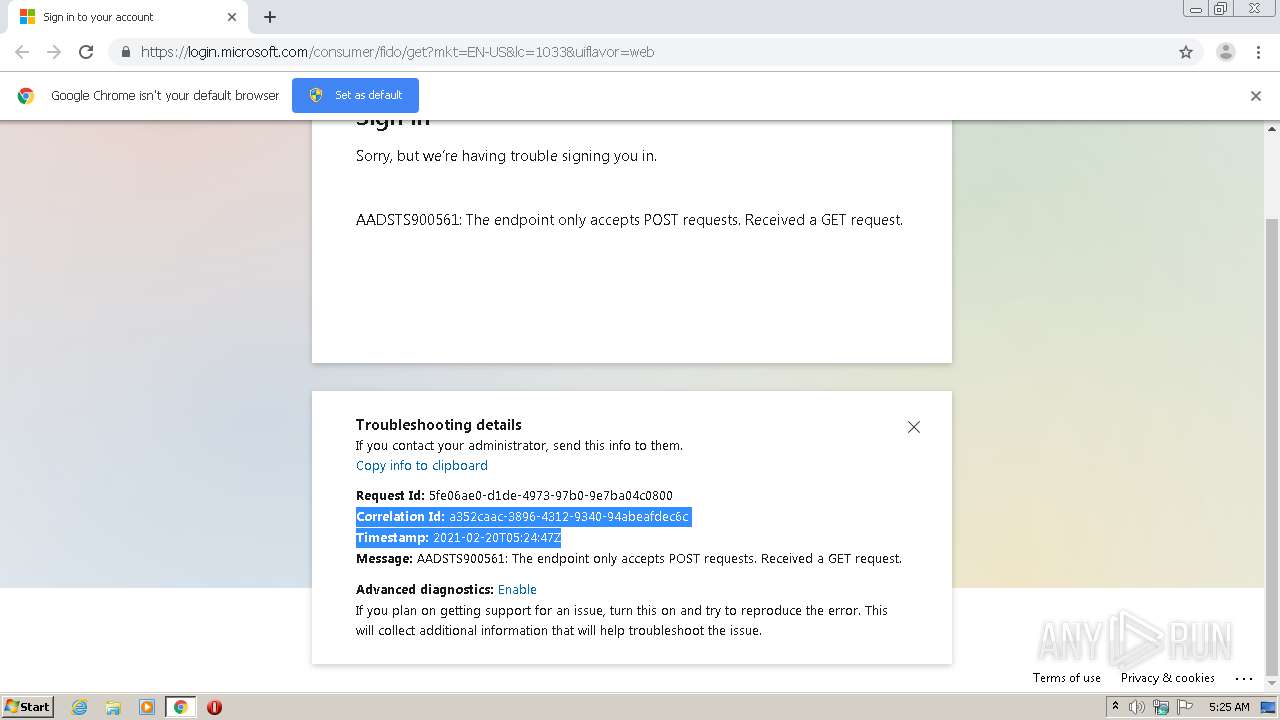Click the AADSTS900561 error message at top
1280x720 pixels.
(629, 220)
